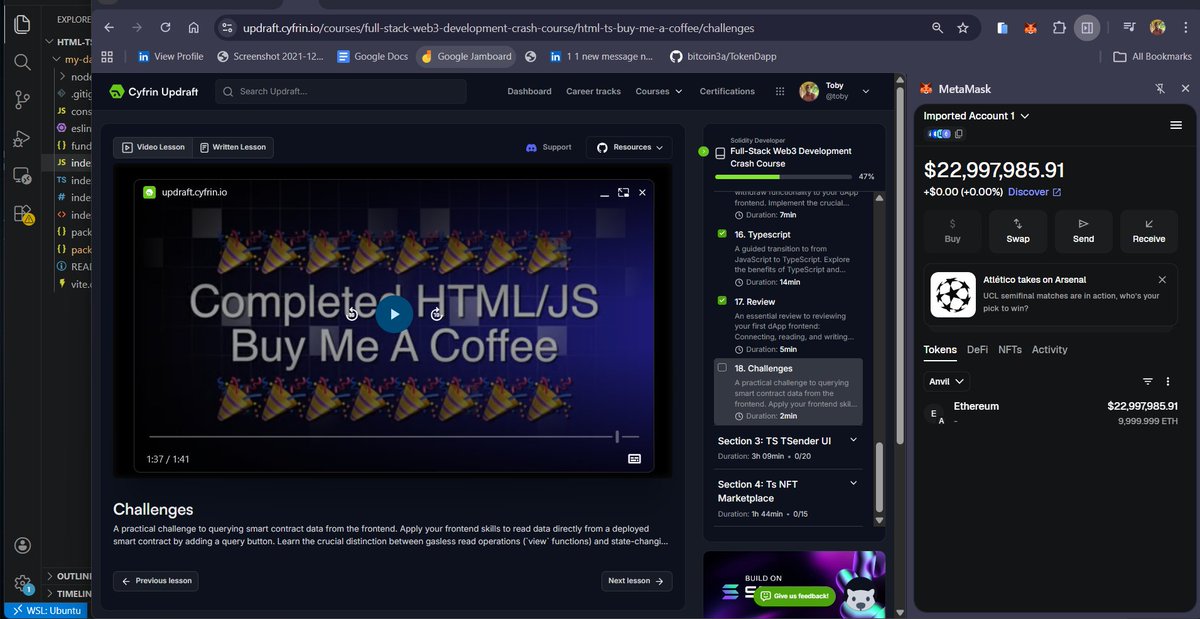
Task: Open Updraft apps grid icon
Action: tap(780, 92)
